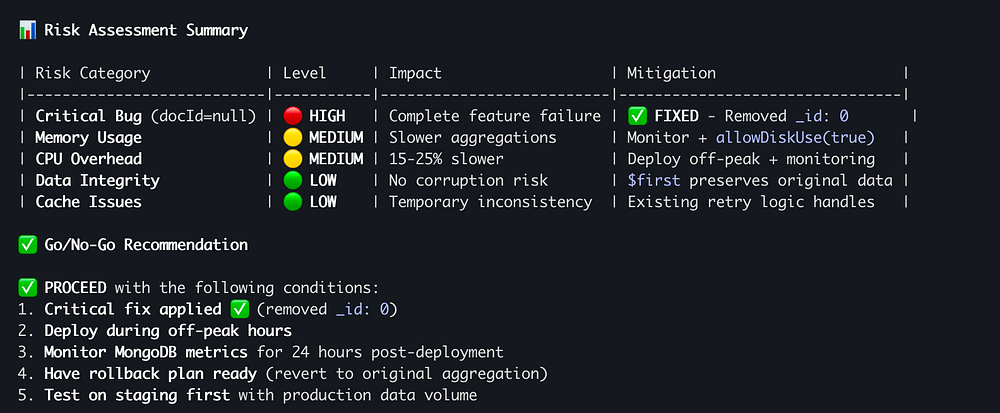Click the red circle next to HIGH

[293, 116]
